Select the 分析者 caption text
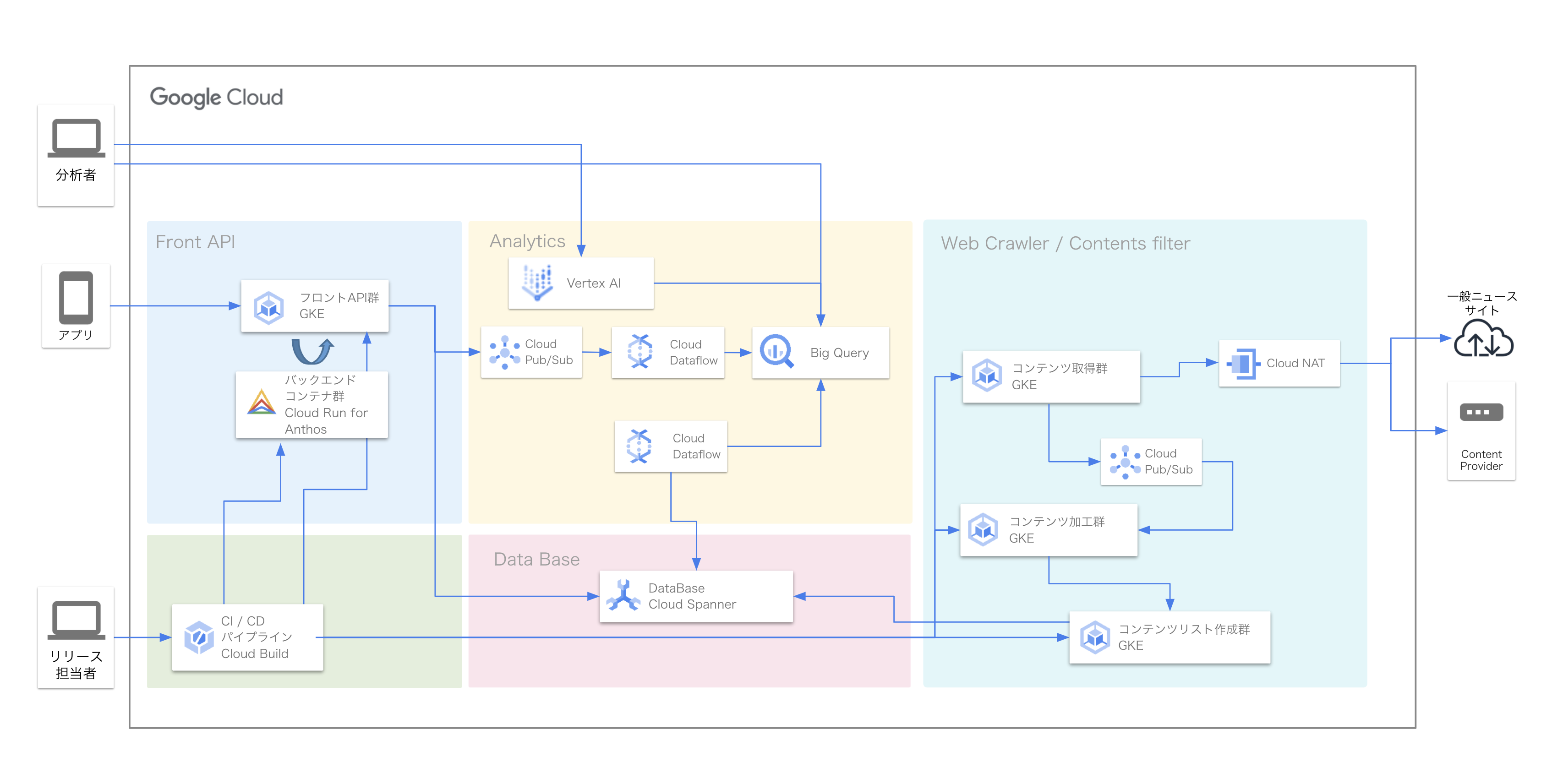The width and height of the screenshot is (1552, 784). coord(76,175)
